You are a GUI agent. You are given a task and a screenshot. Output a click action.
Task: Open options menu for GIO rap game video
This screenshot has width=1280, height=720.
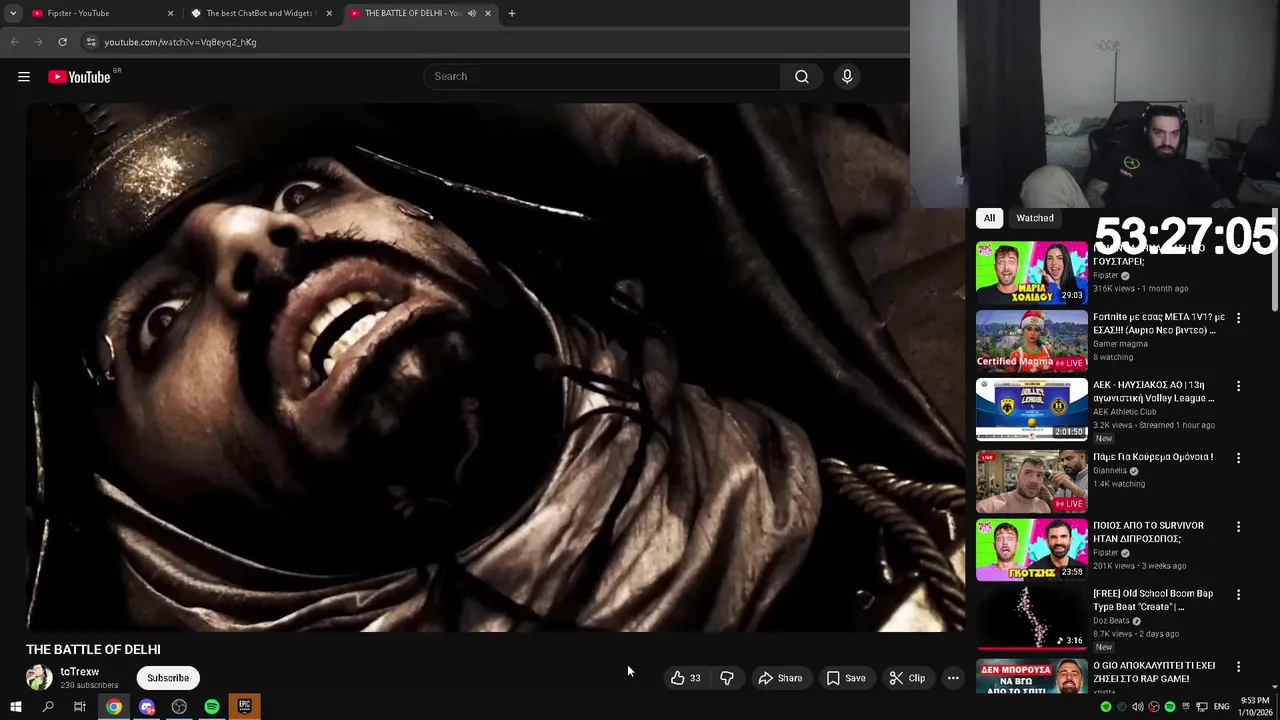[1238, 666]
